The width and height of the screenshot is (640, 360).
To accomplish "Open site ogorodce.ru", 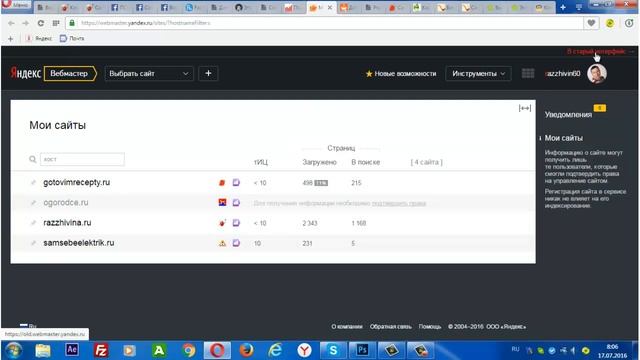I will pos(66,202).
